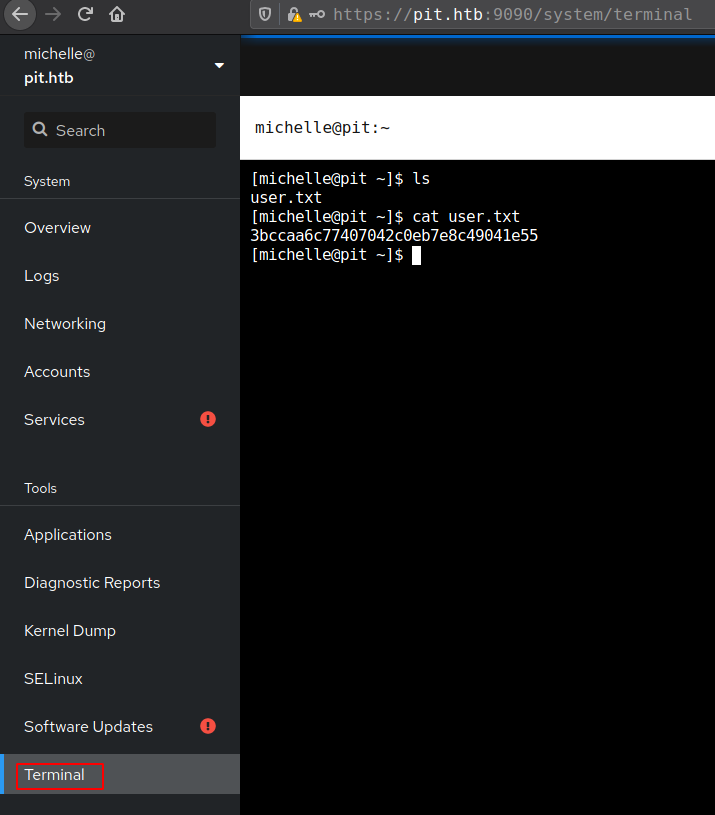The height and width of the screenshot is (815, 715).
Task: Click the red alert icon beside Services
Action: pos(208,419)
